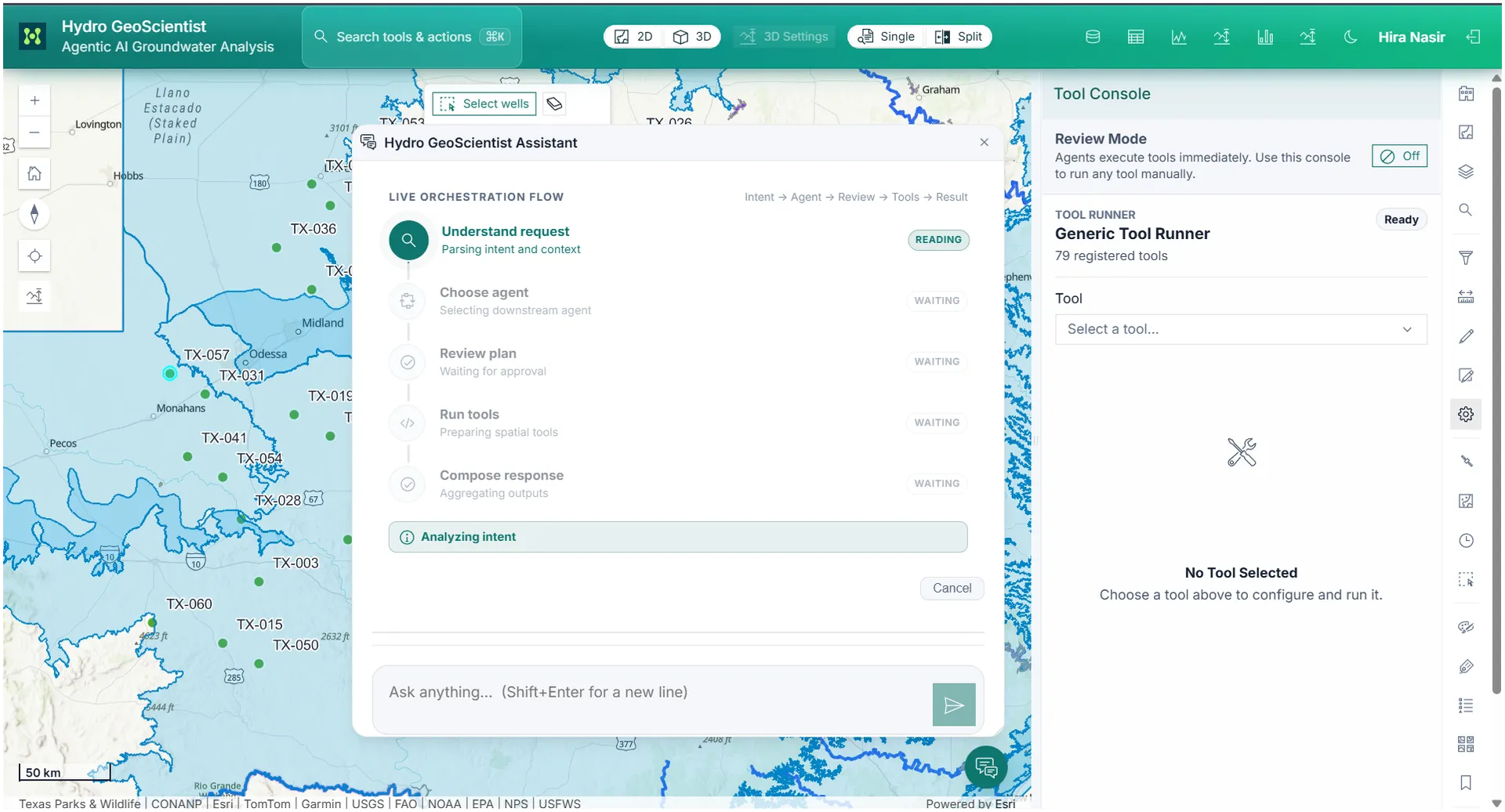Click the elevation profile icon beside the moon icon

[x=1307, y=37]
